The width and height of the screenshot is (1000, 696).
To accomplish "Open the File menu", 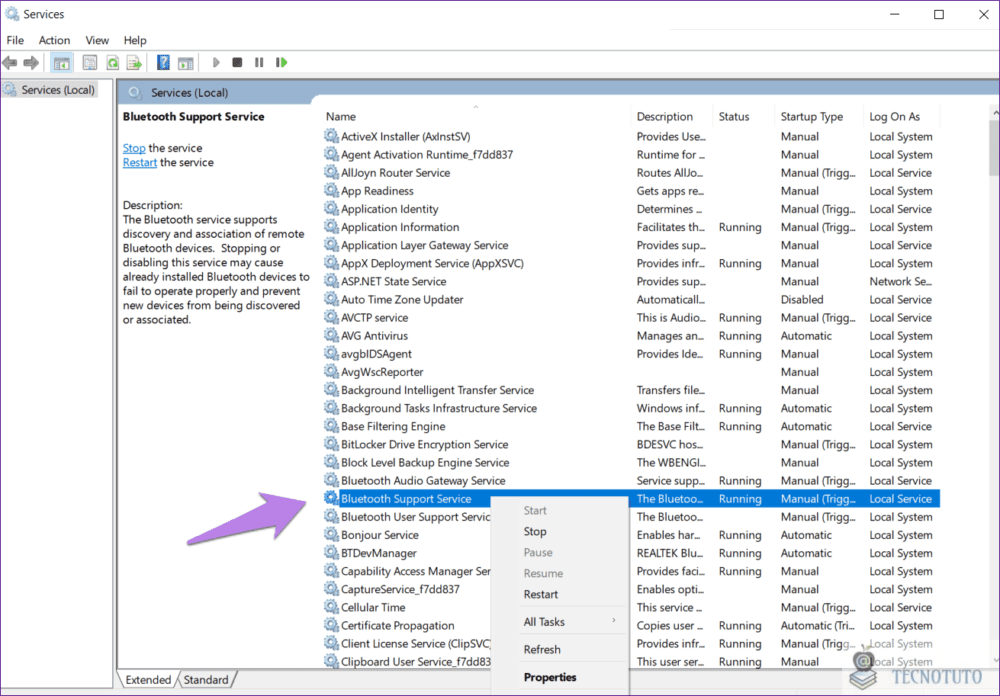I will (15, 40).
